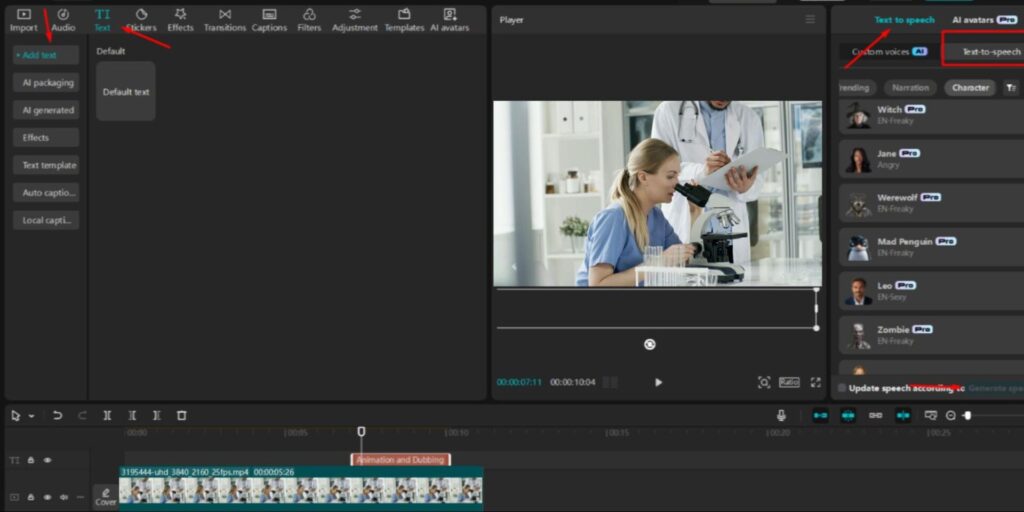Select AI generated in the sidebar

(46, 110)
